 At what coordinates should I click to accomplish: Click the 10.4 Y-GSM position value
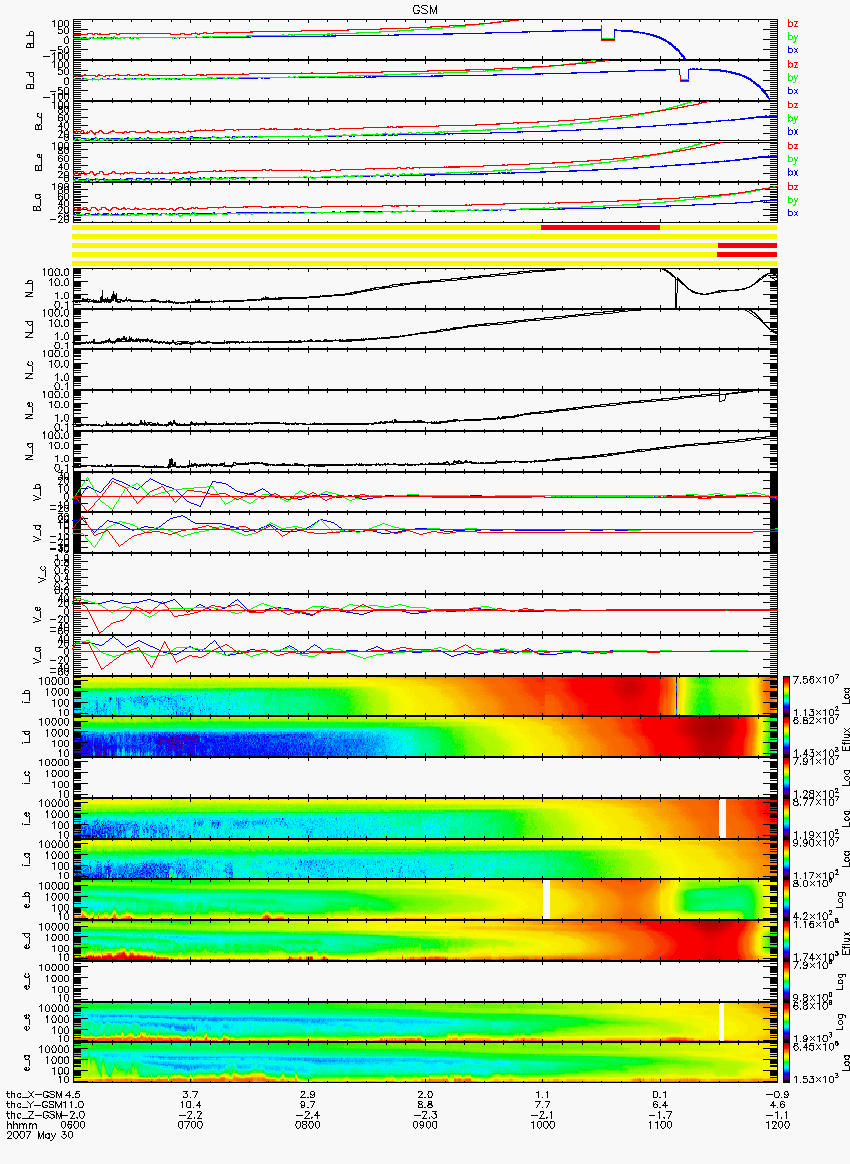click(191, 1105)
